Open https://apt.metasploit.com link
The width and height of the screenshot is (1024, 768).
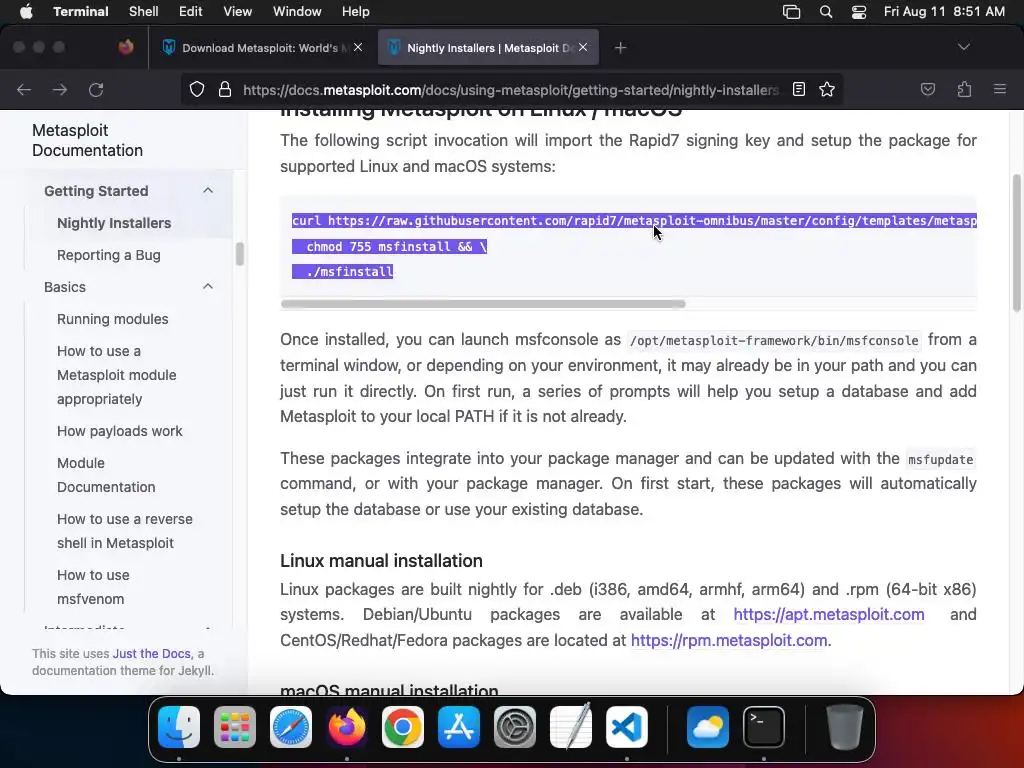[829, 615]
